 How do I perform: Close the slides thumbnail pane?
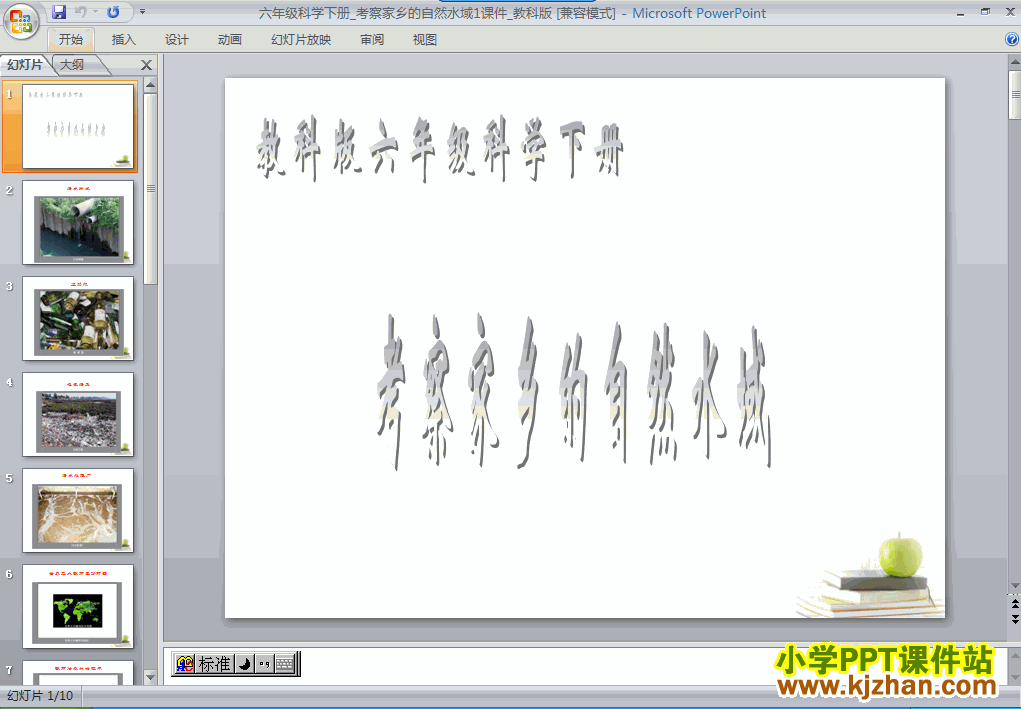pyautogui.click(x=147, y=65)
